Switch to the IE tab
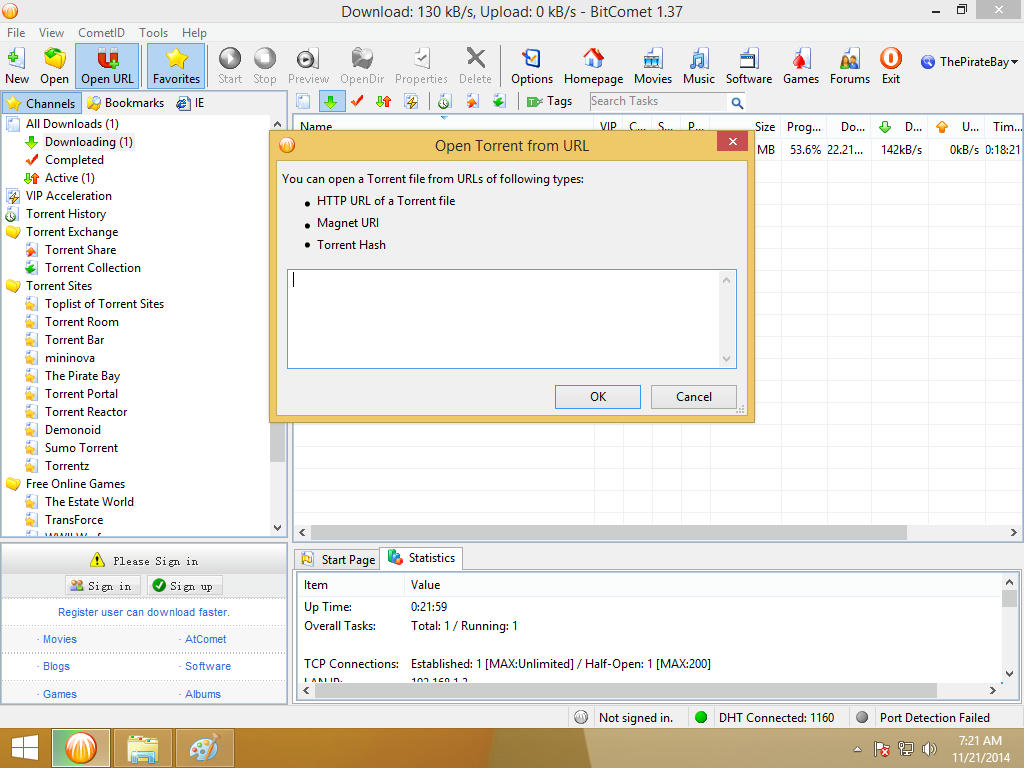This screenshot has height=768, width=1024. pyautogui.click(x=191, y=103)
